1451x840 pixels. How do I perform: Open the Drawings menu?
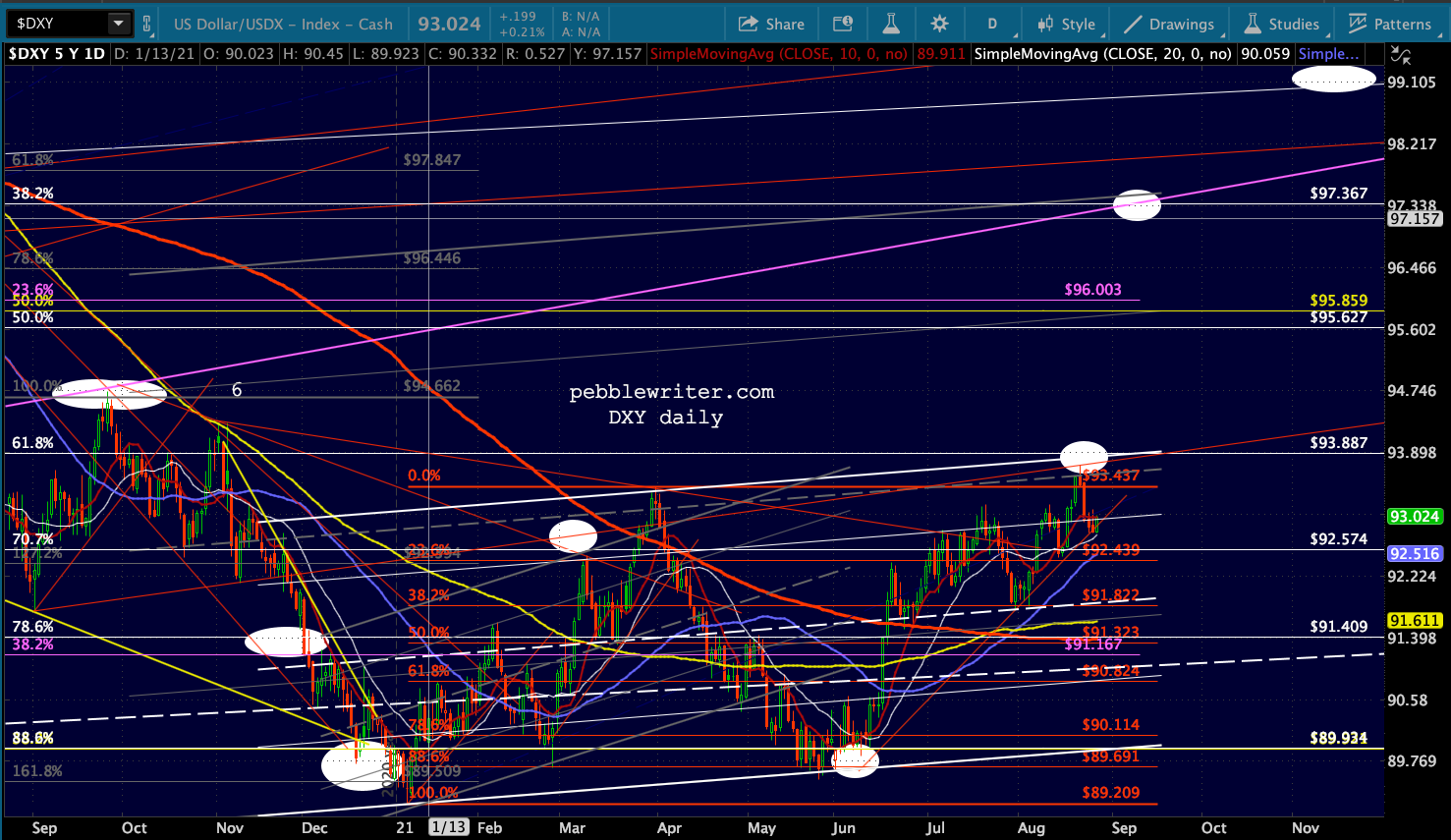pyautogui.click(x=1169, y=25)
